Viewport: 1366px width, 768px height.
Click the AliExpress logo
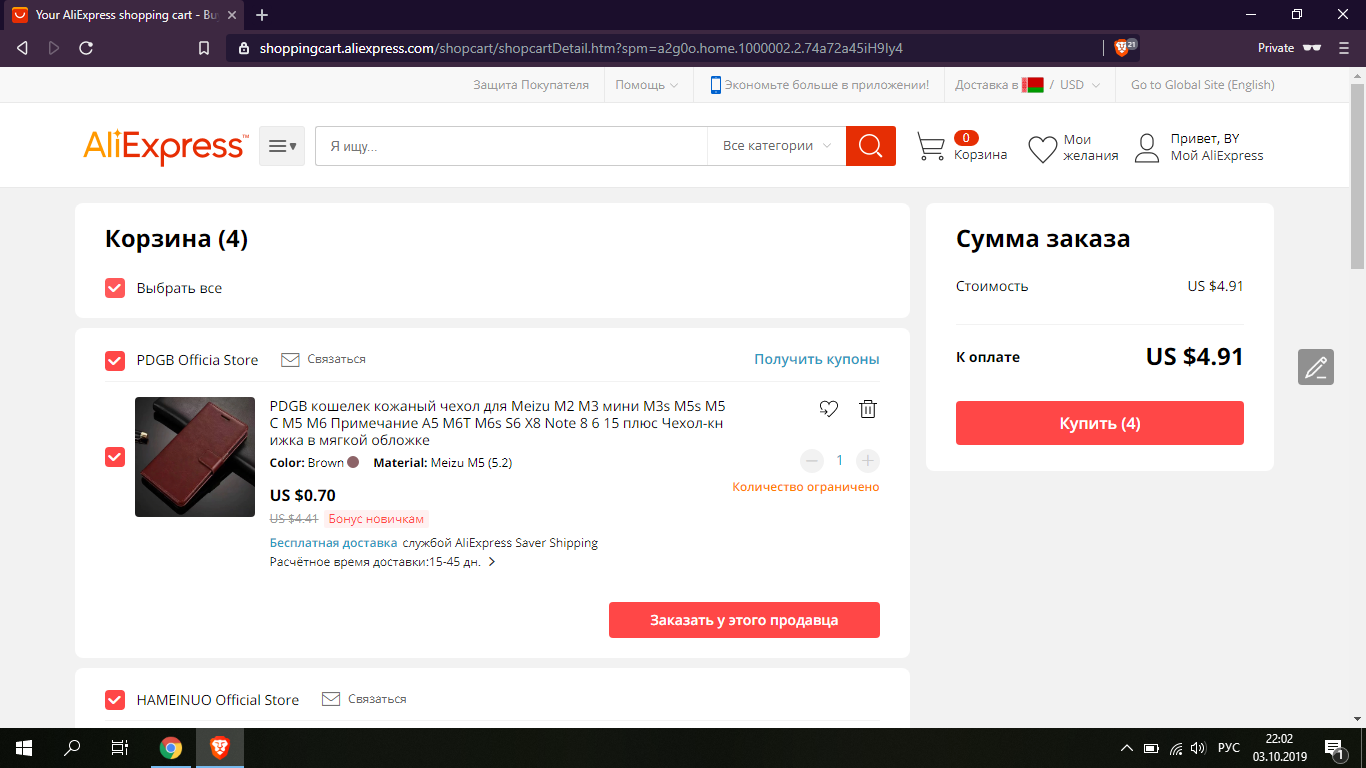pos(165,146)
